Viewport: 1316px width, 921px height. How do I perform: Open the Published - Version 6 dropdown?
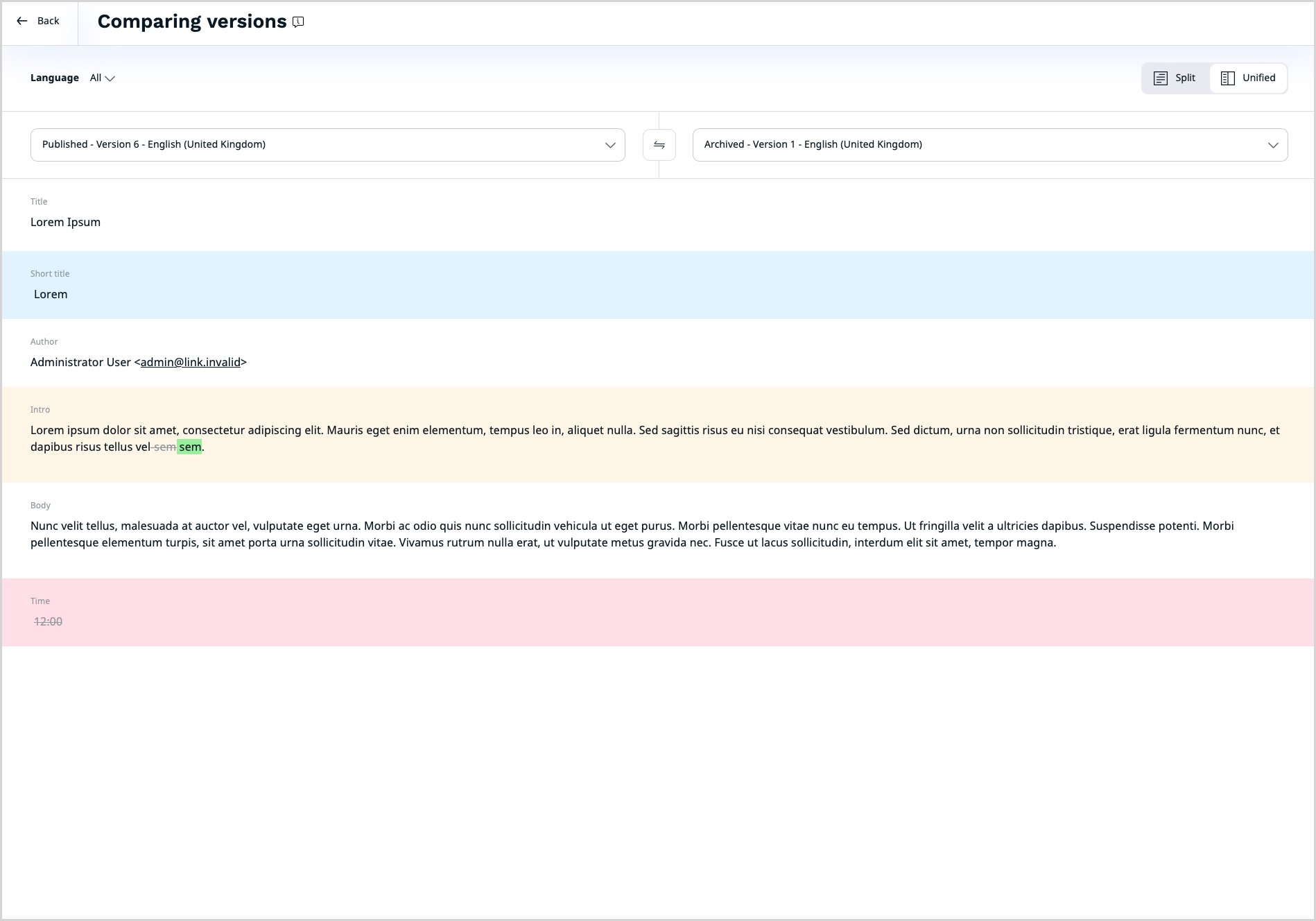[x=327, y=145]
